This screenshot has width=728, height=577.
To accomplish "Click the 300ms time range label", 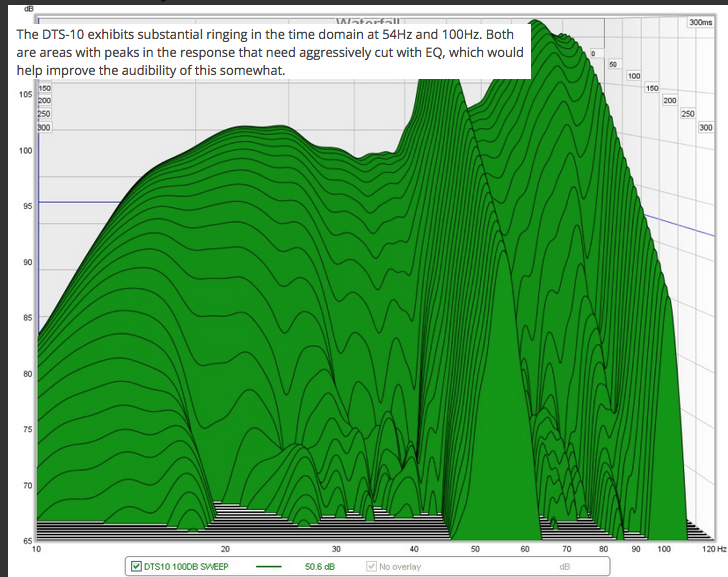I will click(701, 22).
